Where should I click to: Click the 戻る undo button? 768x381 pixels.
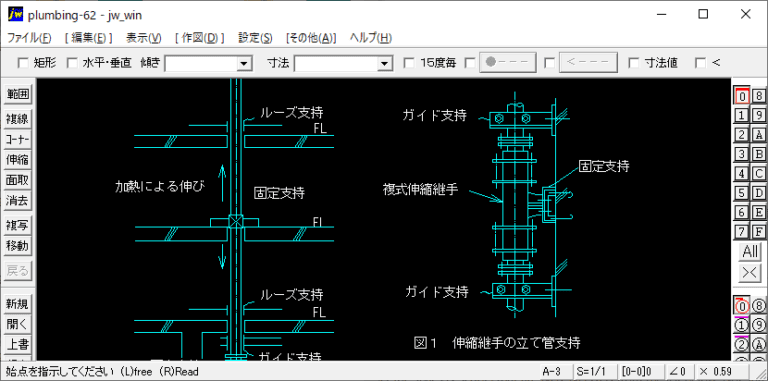[x=17, y=270]
